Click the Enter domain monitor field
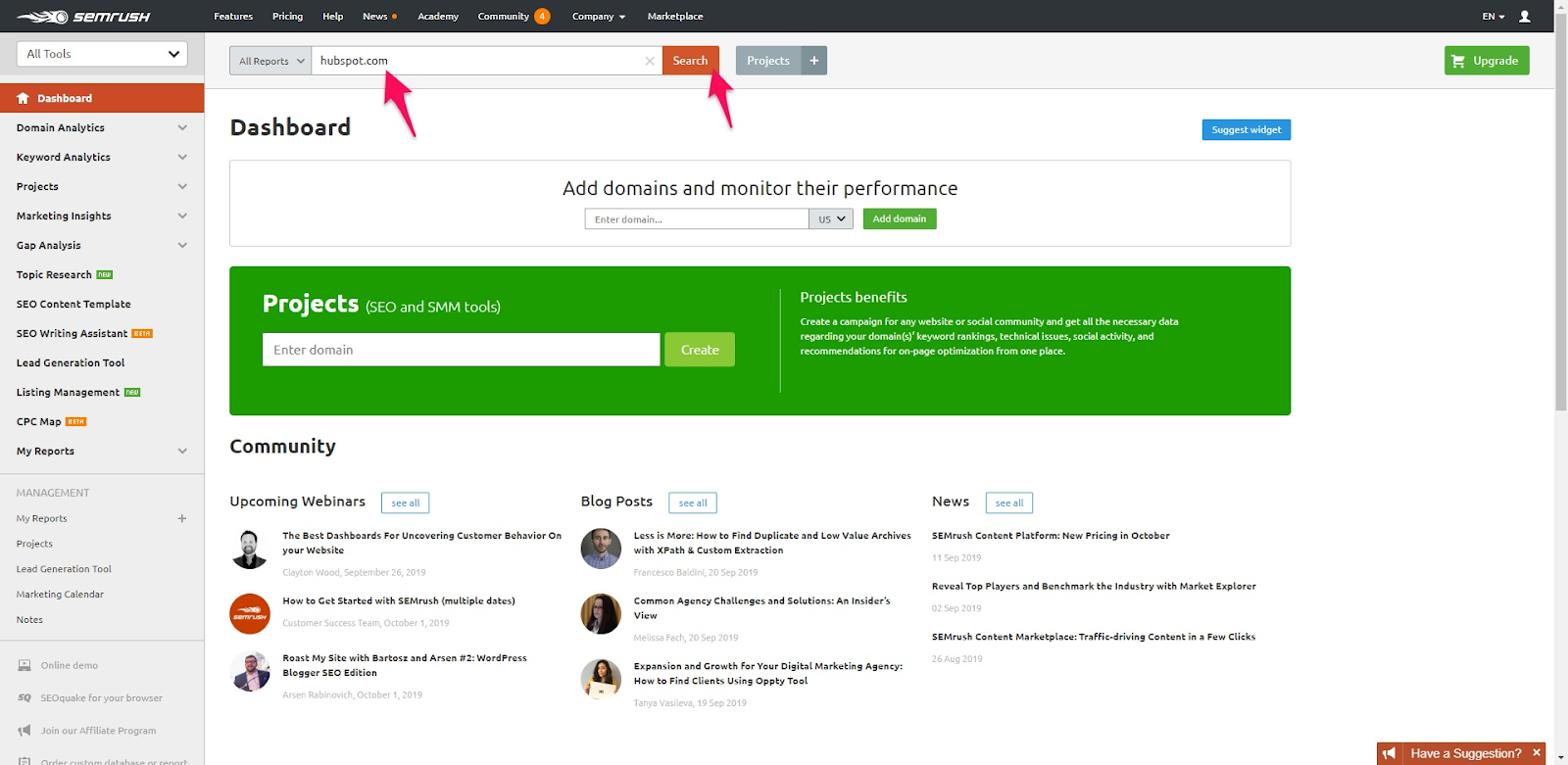This screenshot has width=1568, height=765. (x=697, y=219)
